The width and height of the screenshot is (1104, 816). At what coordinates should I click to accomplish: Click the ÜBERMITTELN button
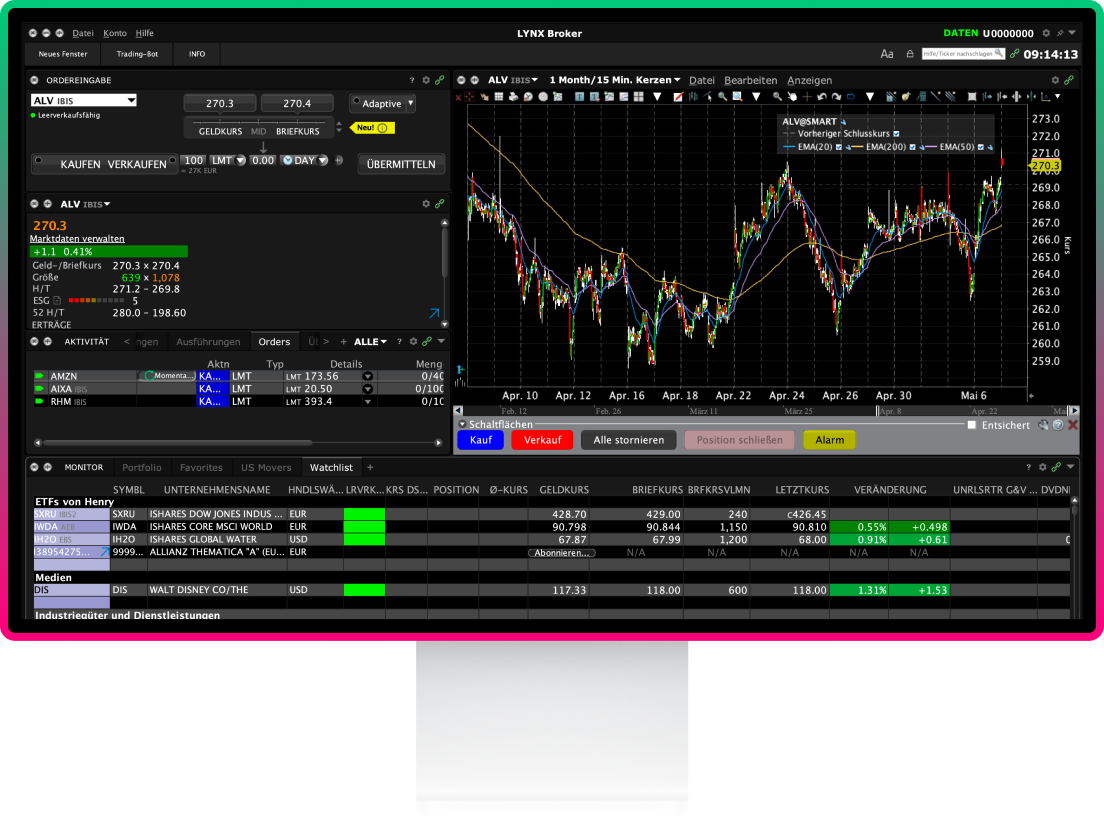tap(401, 164)
